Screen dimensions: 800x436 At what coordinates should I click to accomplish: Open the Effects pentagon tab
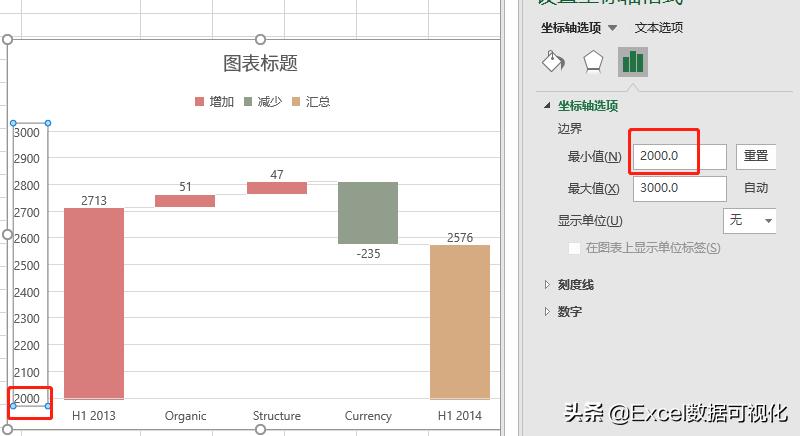(593, 62)
